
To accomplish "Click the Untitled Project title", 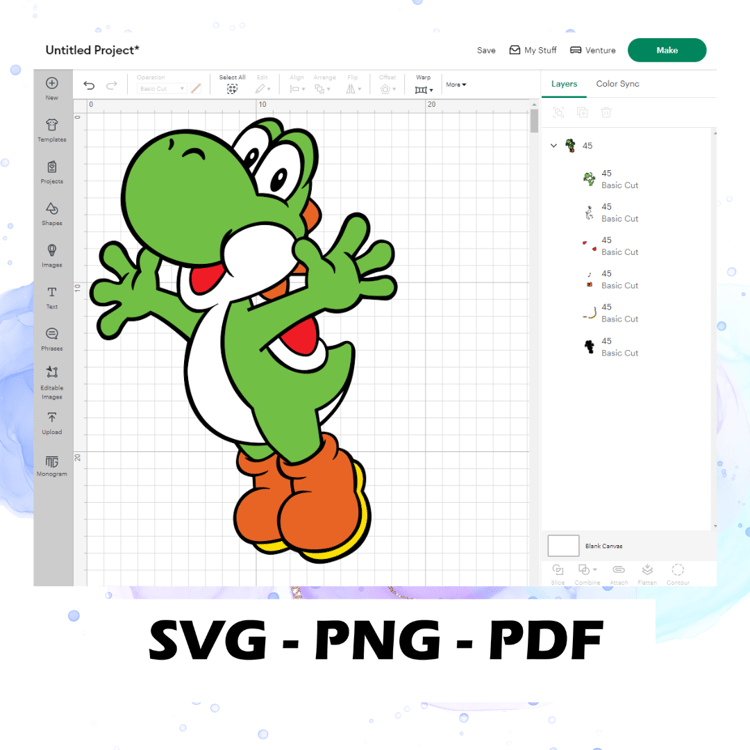I will pos(92,50).
